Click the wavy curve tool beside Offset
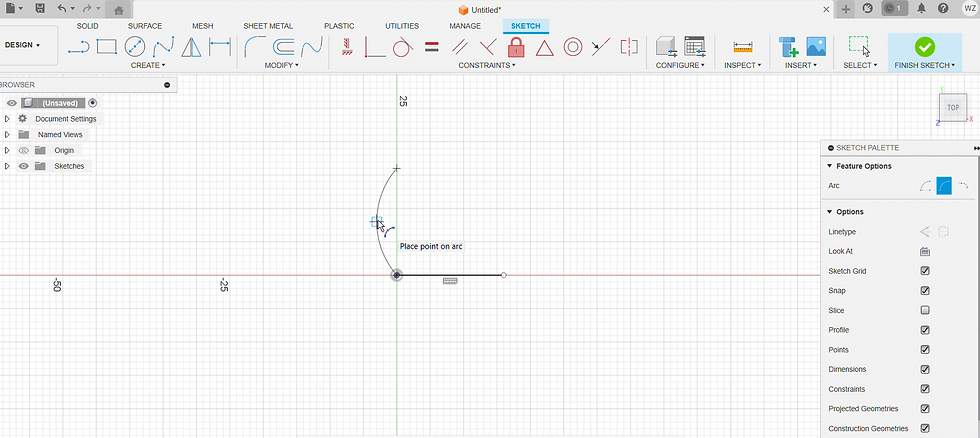980x438 pixels. point(311,46)
